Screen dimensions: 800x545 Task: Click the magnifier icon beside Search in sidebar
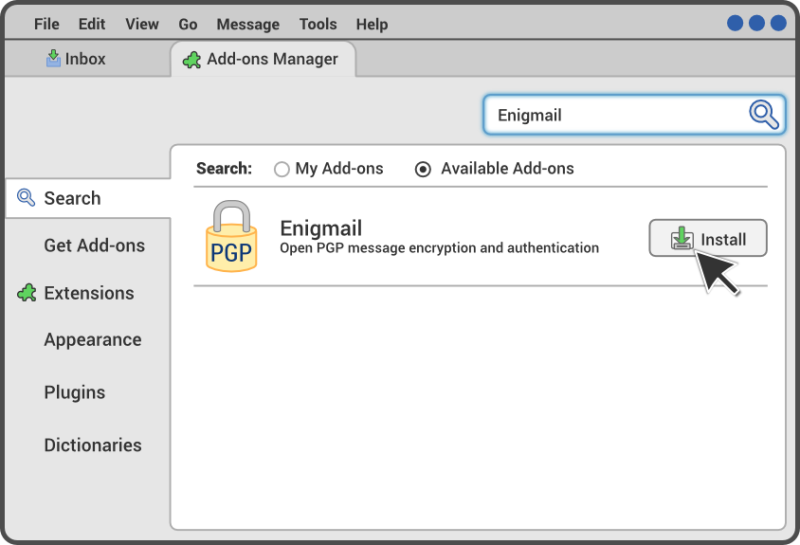click(26, 197)
